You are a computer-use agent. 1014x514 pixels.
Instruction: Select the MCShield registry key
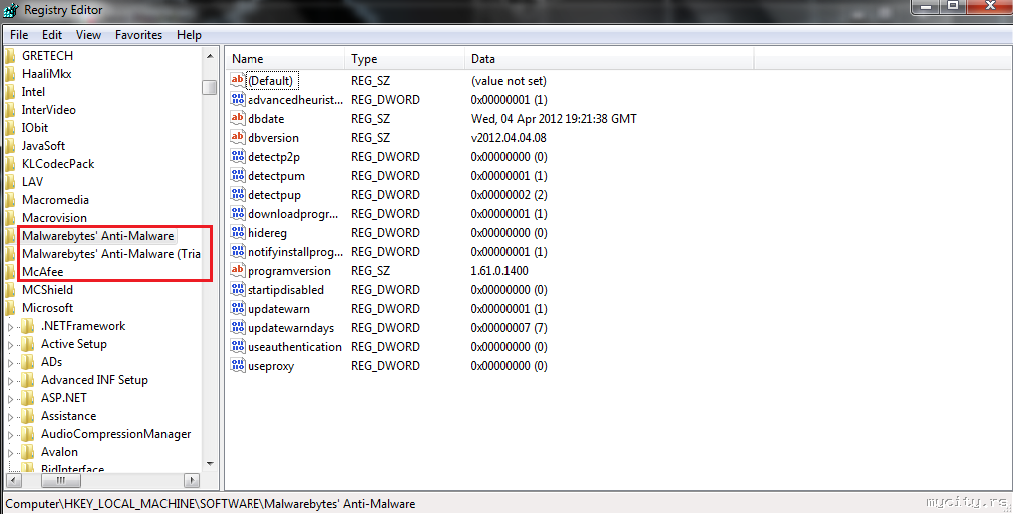pos(47,290)
